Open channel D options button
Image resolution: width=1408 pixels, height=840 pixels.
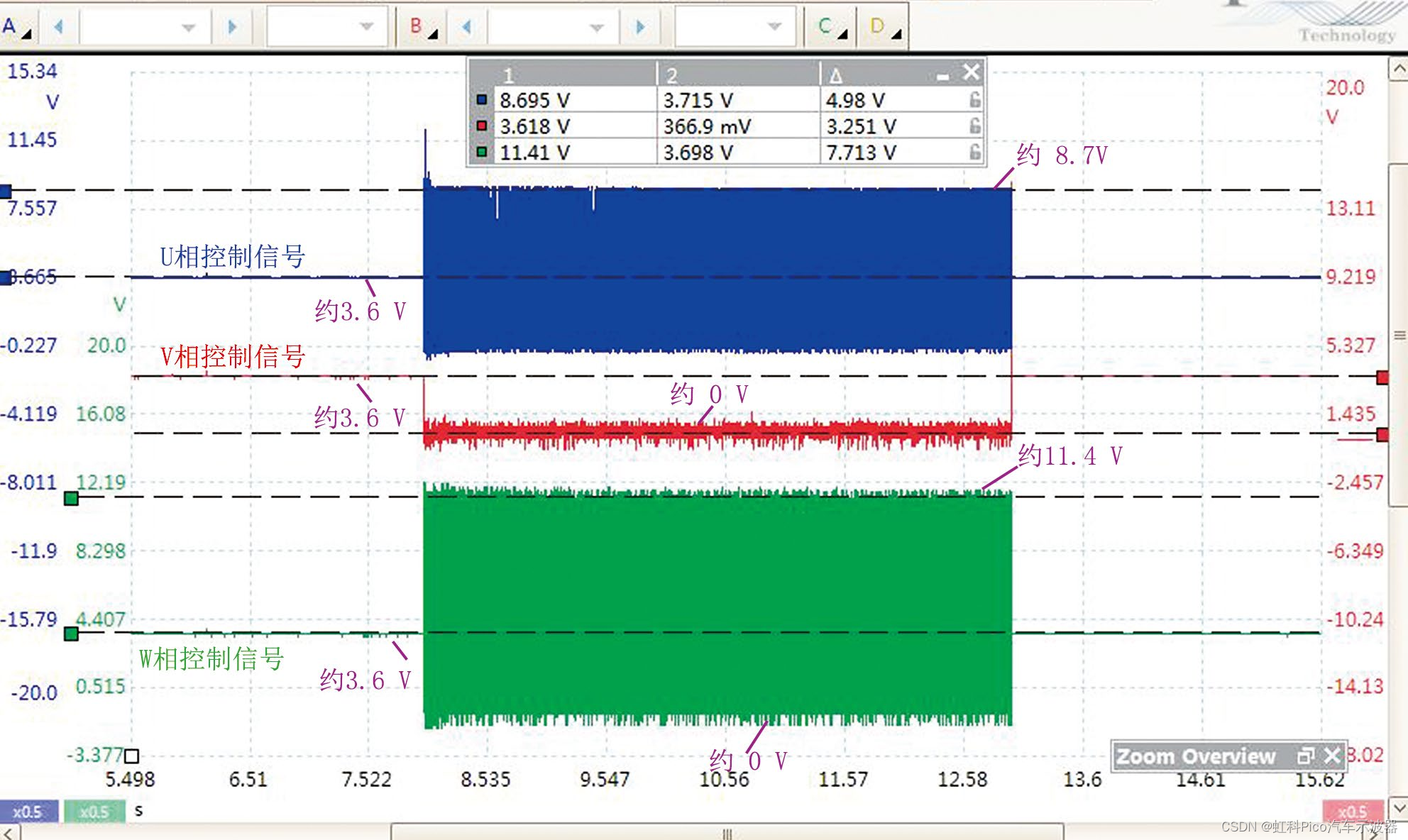point(884,27)
